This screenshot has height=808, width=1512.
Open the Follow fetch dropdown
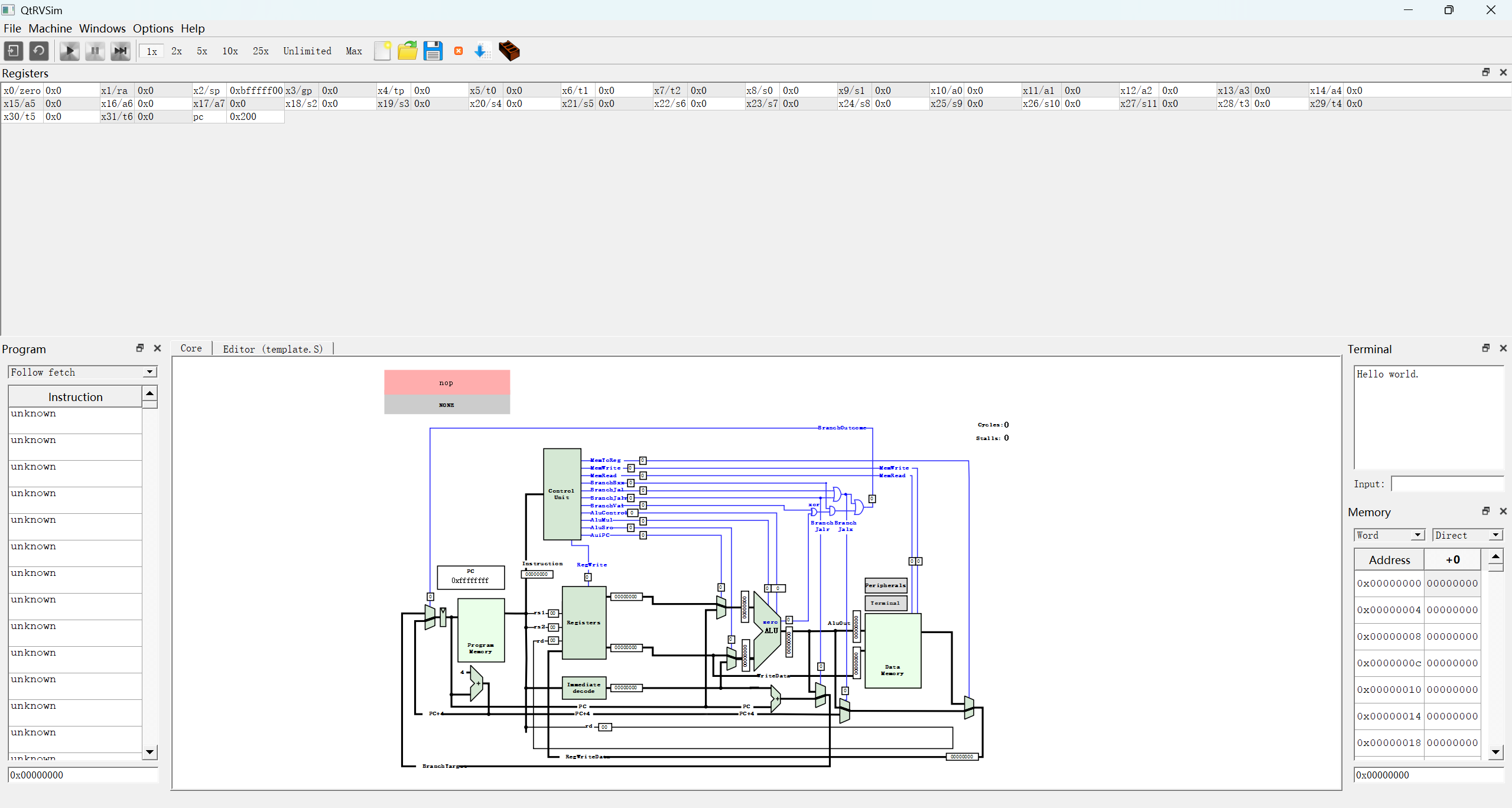pos(83,372)
